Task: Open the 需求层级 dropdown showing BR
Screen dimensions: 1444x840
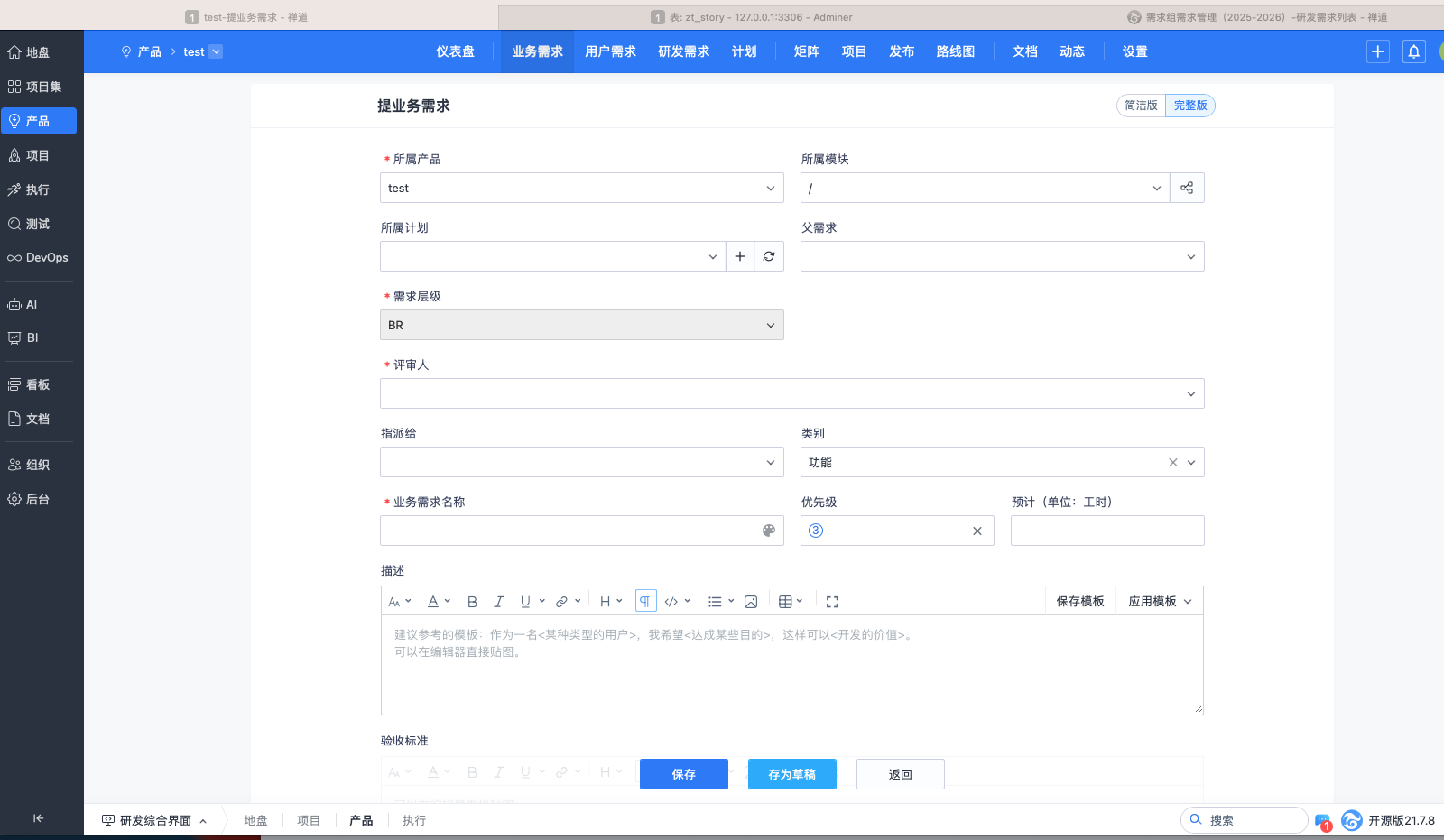Action: (582, 325)
